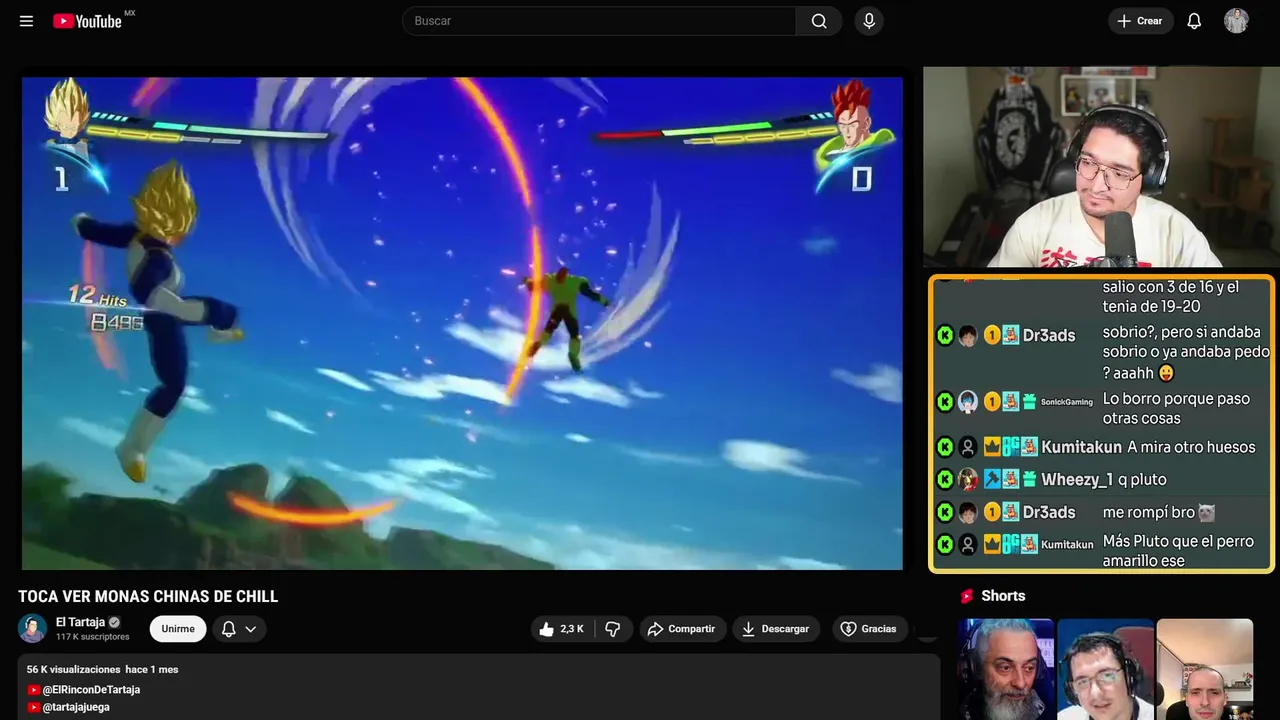Click the video title text
The height and width of the screenshot is (720, 1280).
point(148,597)
